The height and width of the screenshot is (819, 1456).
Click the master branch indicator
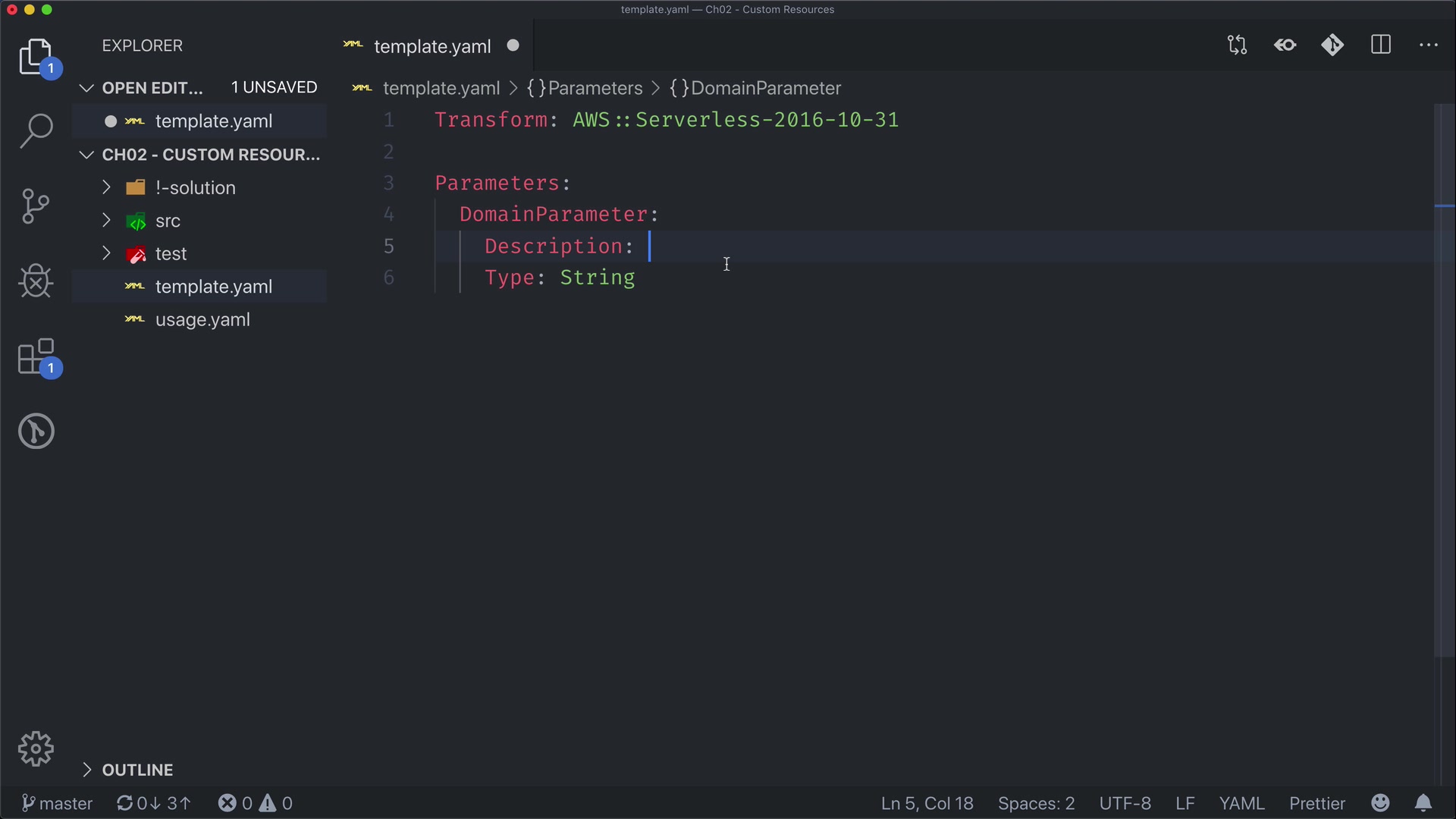coord(58,803)
